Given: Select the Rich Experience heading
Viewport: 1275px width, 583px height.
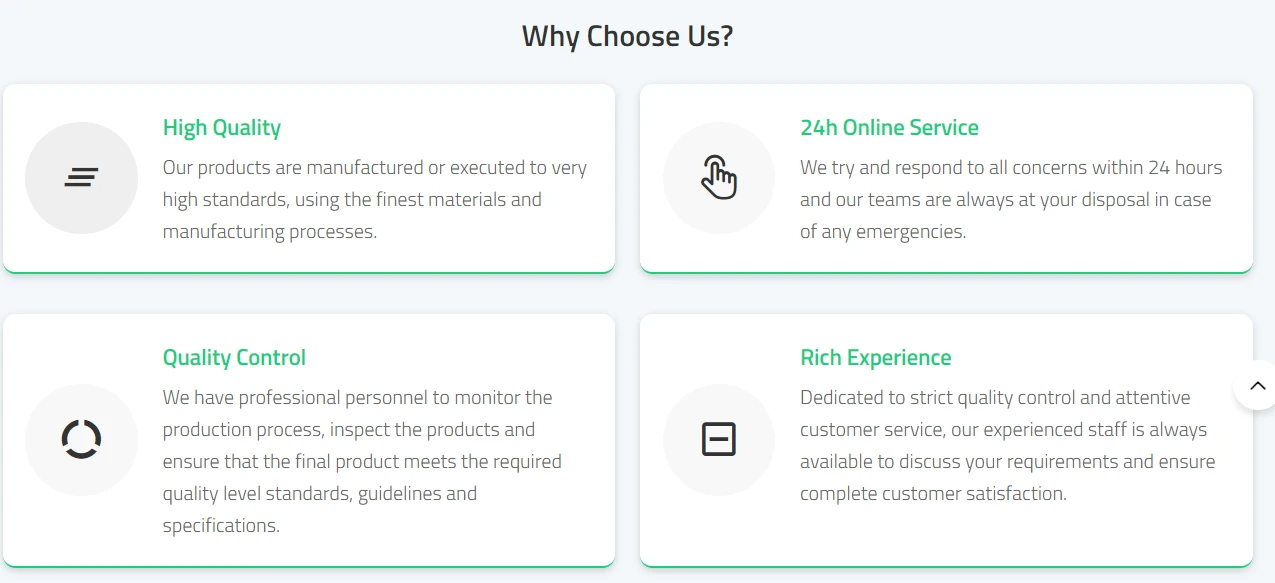Looking at the screenshot, I should coord(876,358).
